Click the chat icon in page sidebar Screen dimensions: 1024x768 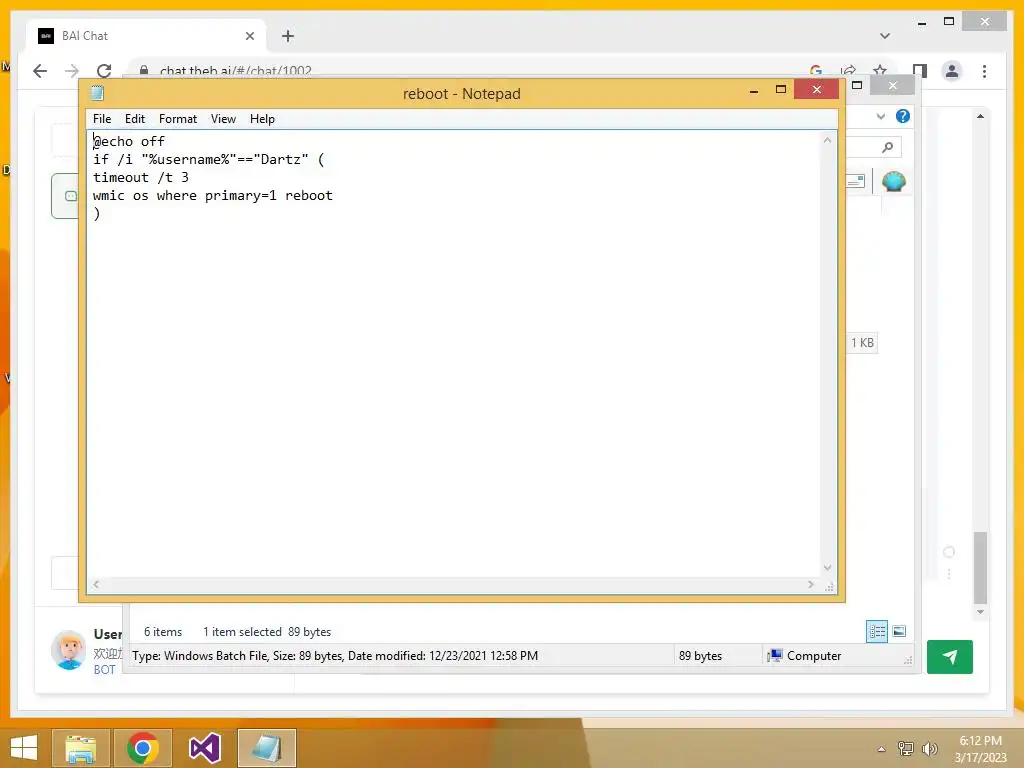tap(71, 196)
